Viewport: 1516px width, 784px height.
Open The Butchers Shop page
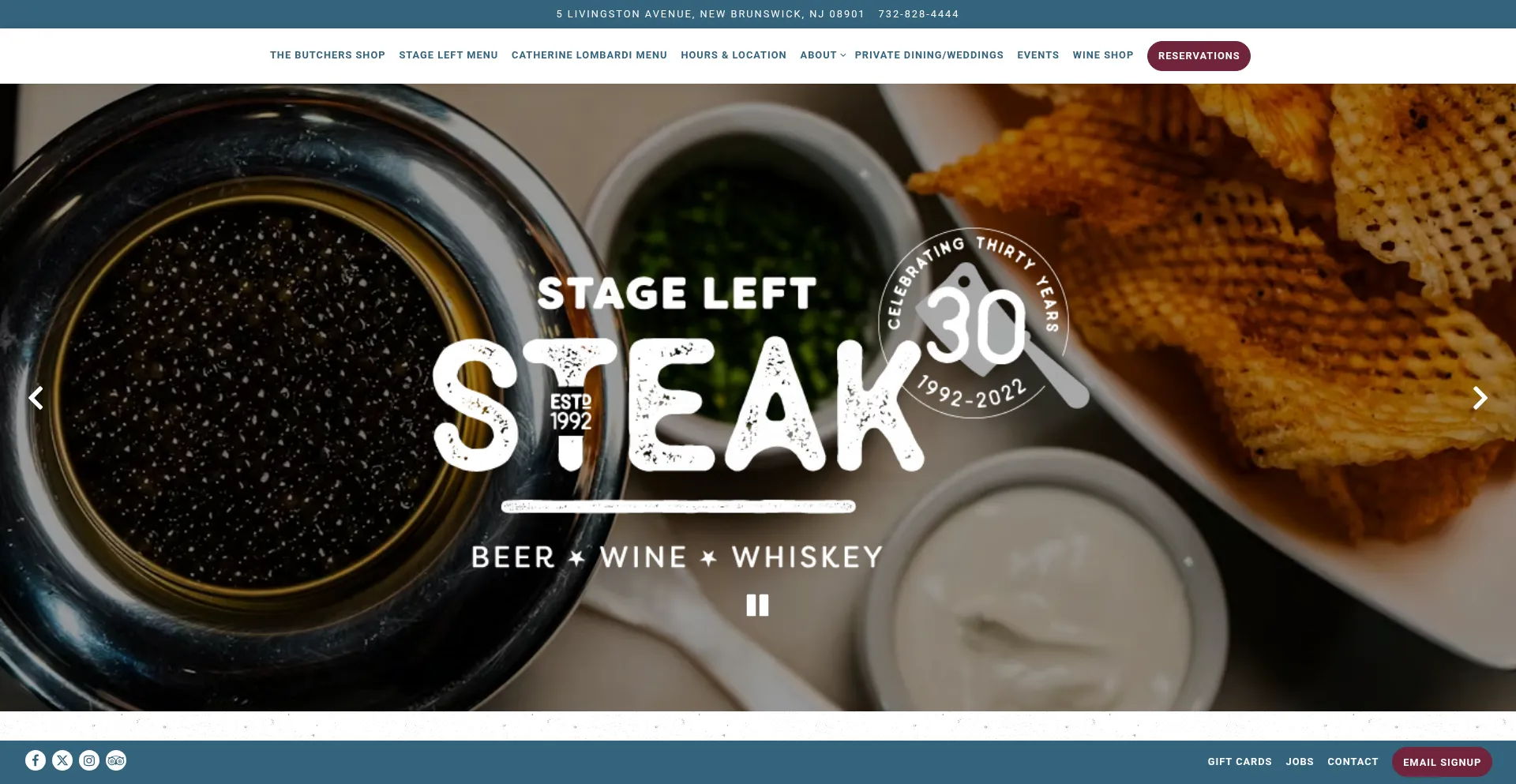tap(328, 55)
